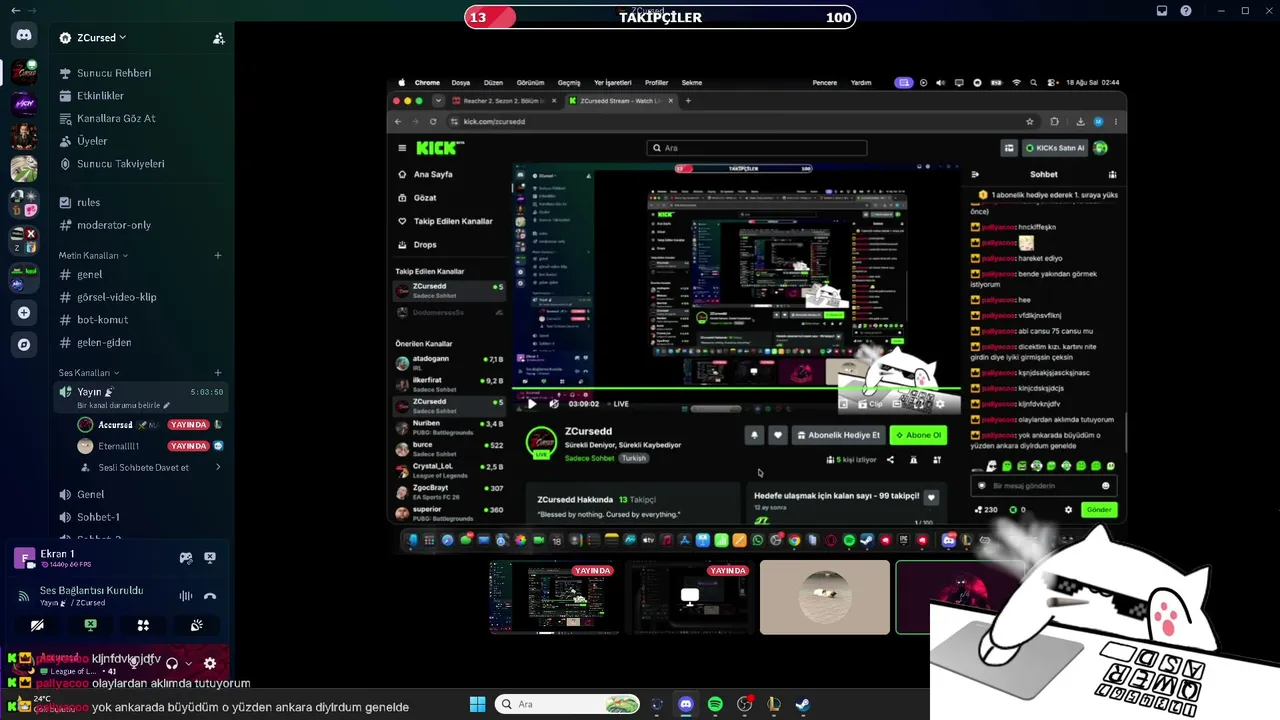This screenshot has width=1280, height=720.
Task: Open the noise suppression waveform icon
Action: point(186,596)
